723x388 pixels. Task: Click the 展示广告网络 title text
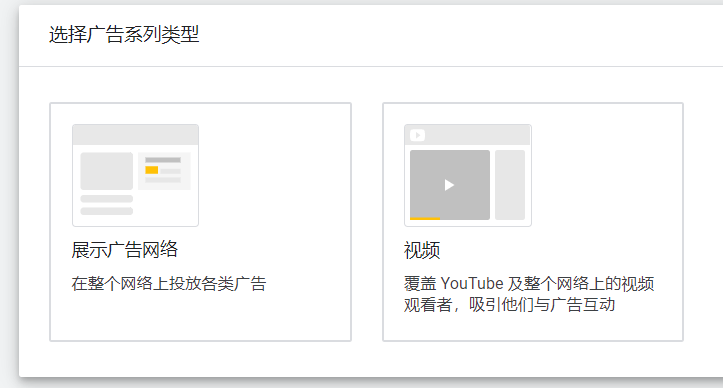point(124,250)
